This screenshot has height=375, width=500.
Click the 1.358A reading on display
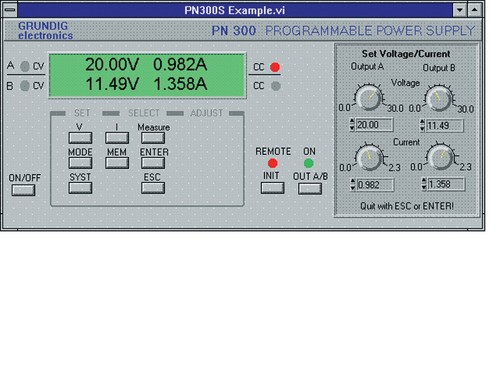click(180, 84)
